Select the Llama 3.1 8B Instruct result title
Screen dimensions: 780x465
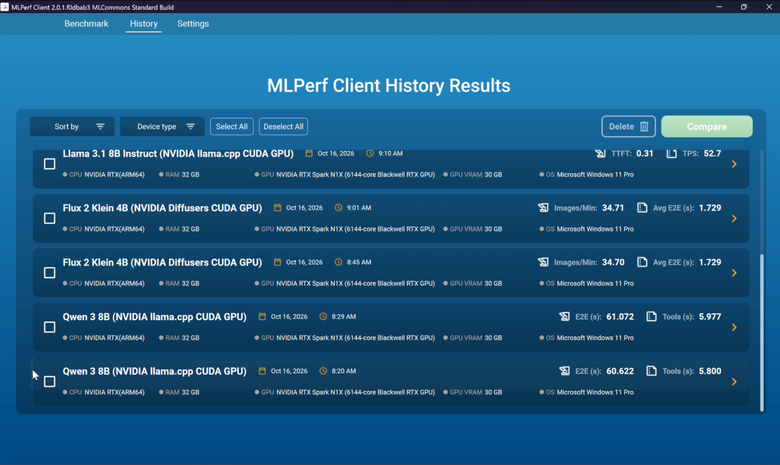178,154
